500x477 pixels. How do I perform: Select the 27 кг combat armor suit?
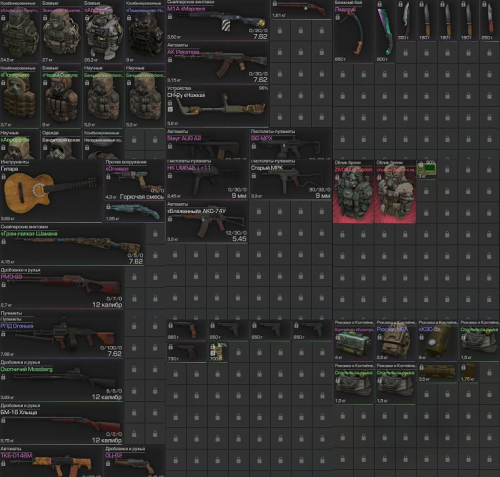pos(61,31)
